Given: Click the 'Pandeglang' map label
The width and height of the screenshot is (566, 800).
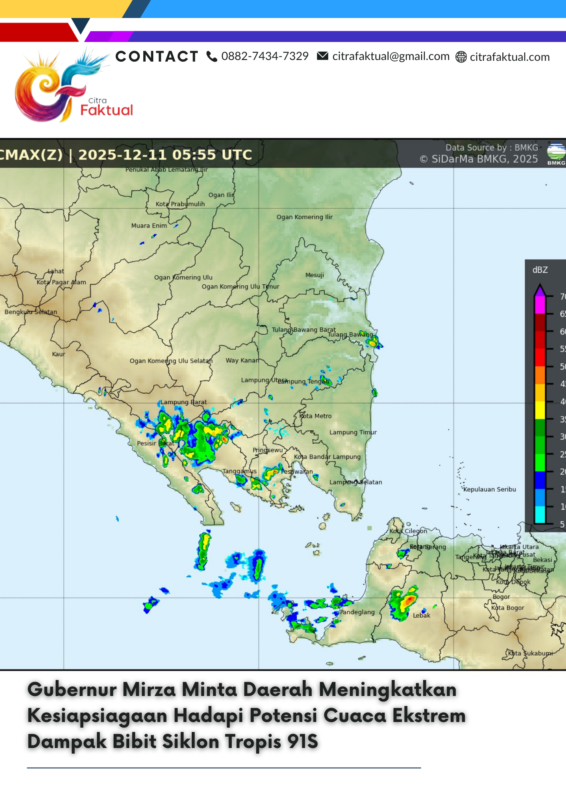Looking at the screenshot, I should pyautogui.click(x=357, y=612).
